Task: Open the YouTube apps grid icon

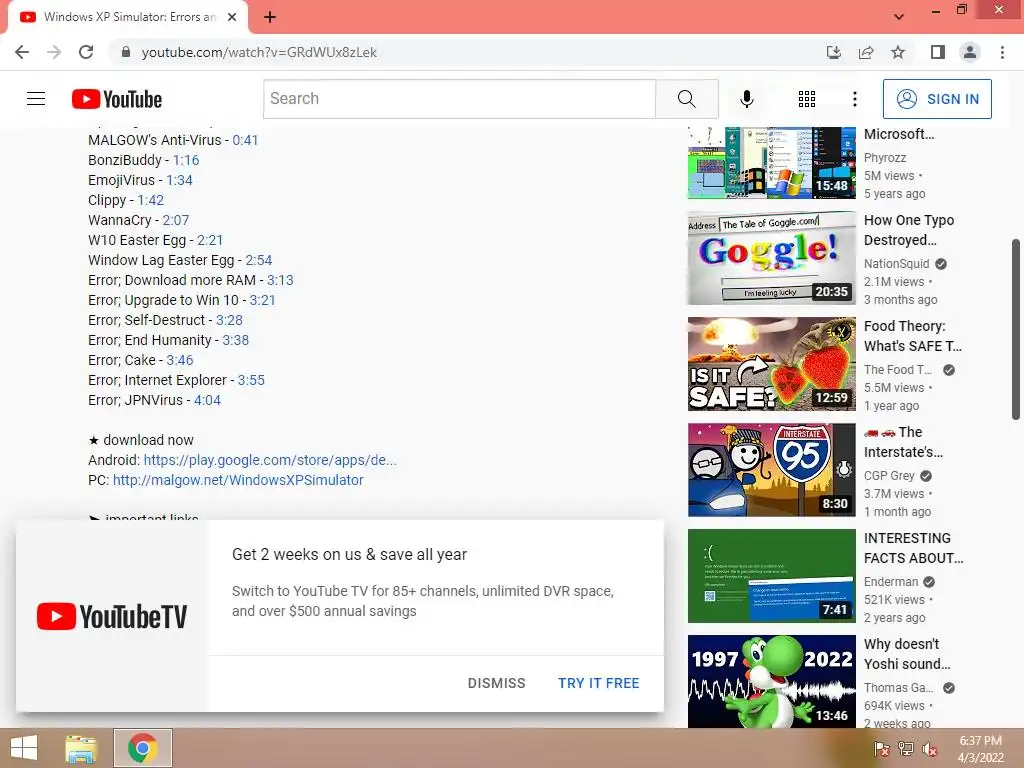Action: pos(807,99)
